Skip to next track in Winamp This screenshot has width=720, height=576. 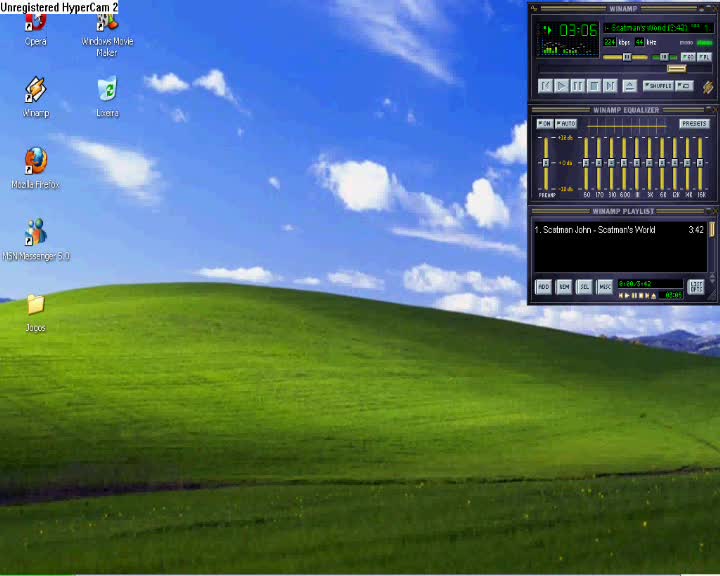(610, 86)
